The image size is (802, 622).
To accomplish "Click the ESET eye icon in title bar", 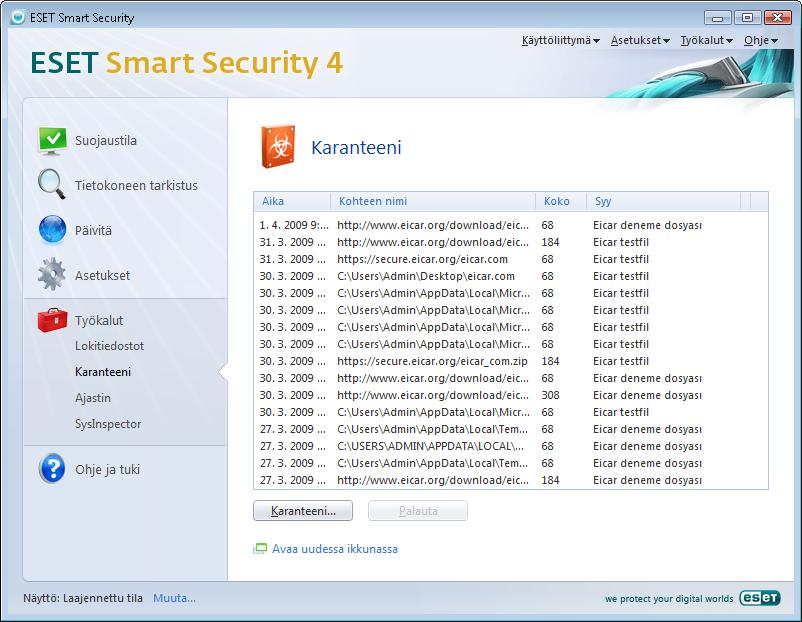I will (18, 17).
